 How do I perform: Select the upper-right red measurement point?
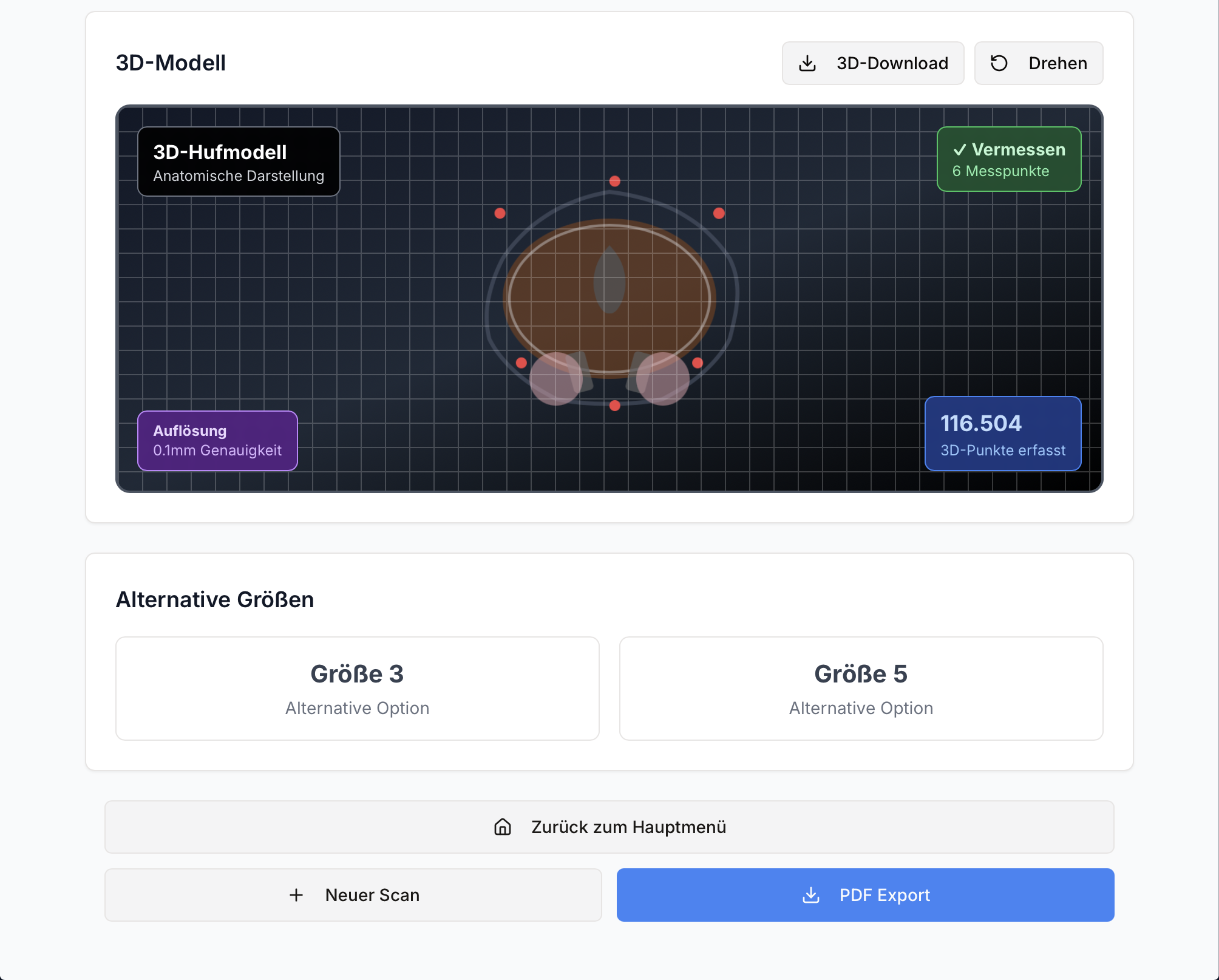pyautogui.click(x=719, y=213)
